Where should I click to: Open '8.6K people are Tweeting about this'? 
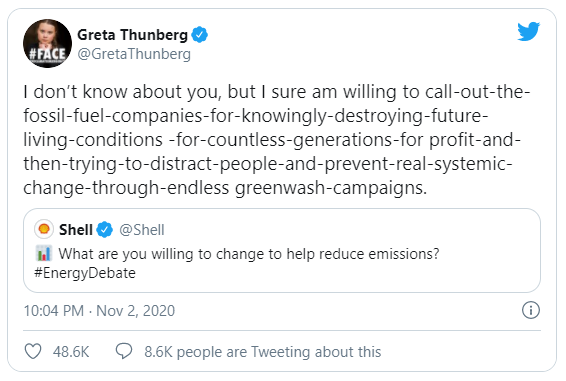262,351
